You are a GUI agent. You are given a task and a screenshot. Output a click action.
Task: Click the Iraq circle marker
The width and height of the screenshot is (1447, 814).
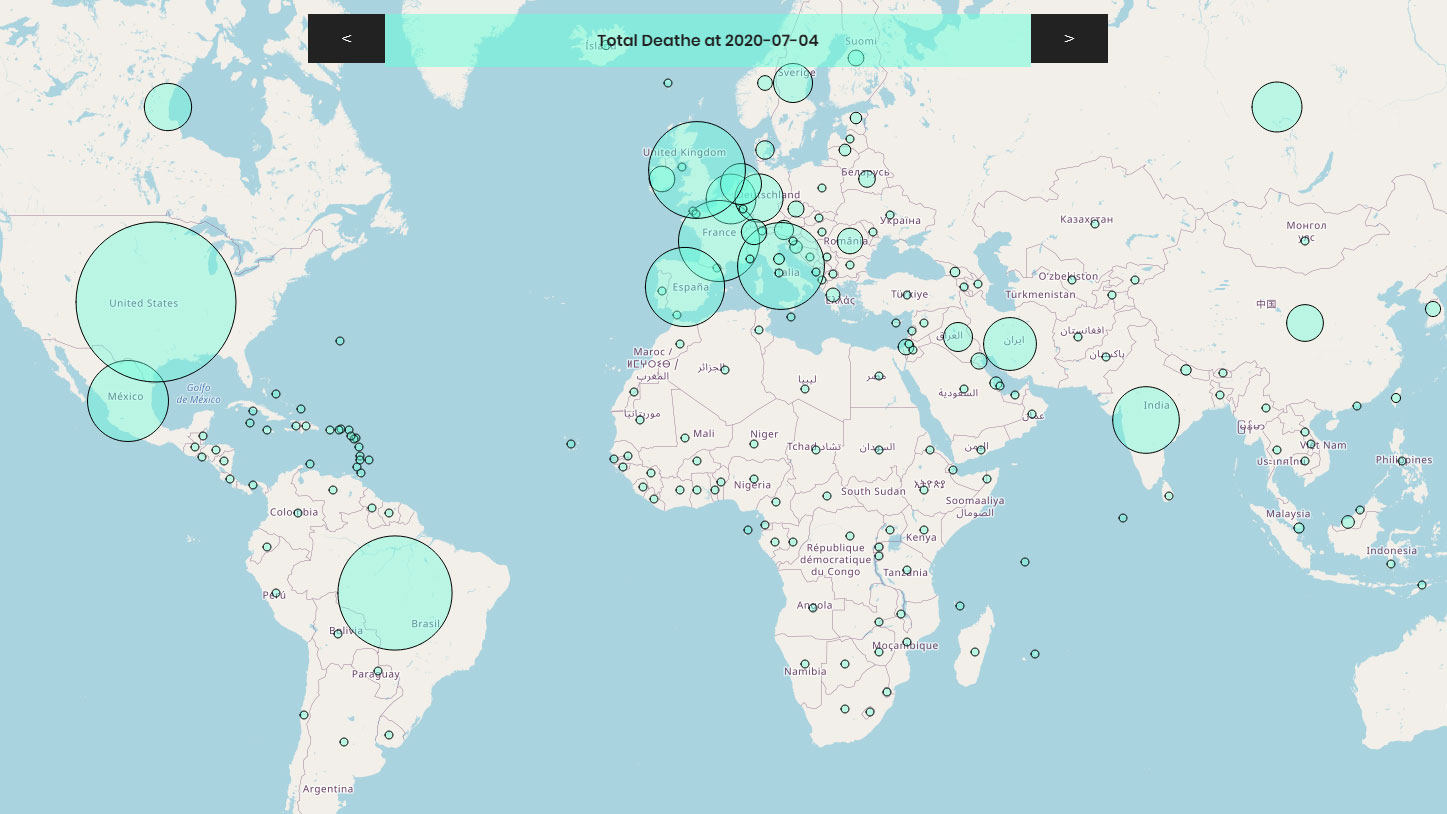coord(958,337)
